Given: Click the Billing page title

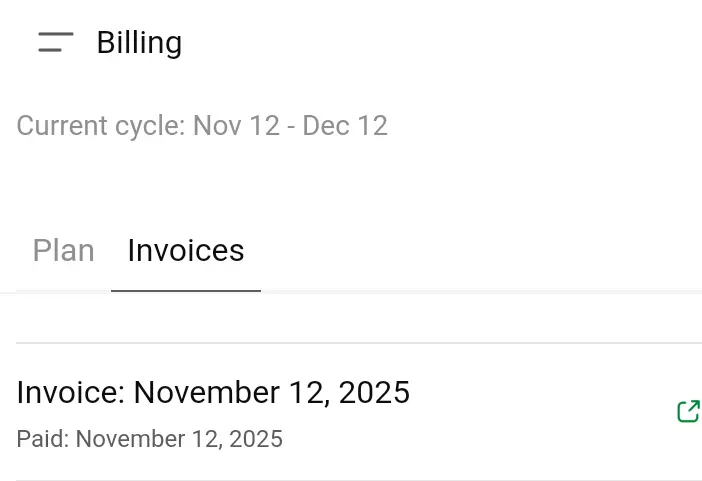Looking at the screenshot, I should pos(139,43).
